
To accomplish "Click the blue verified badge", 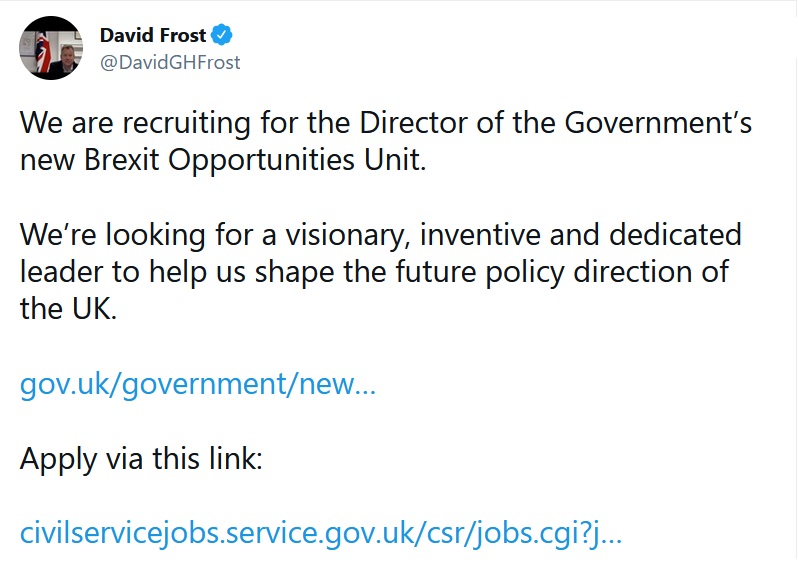I will point(223,36).
